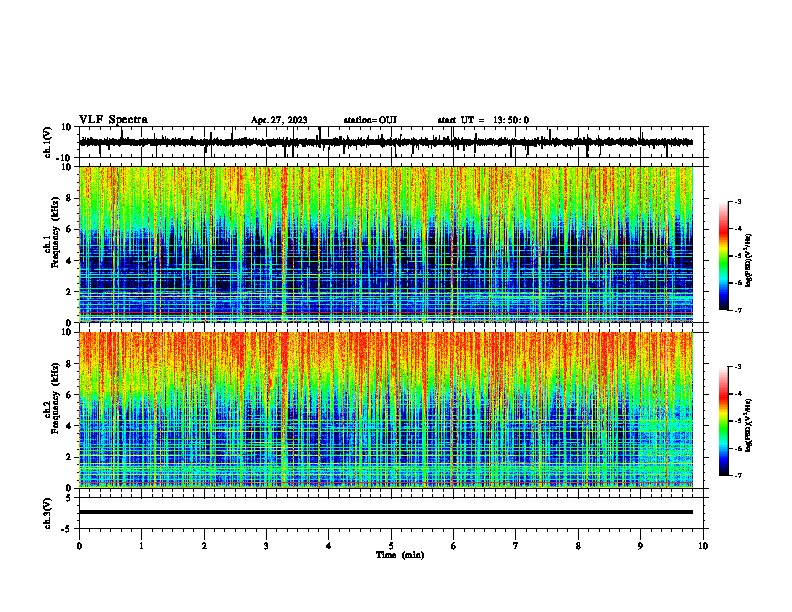
Task: Click the date 'Apr. 27, 2023'
Action: tap(279, 120)
